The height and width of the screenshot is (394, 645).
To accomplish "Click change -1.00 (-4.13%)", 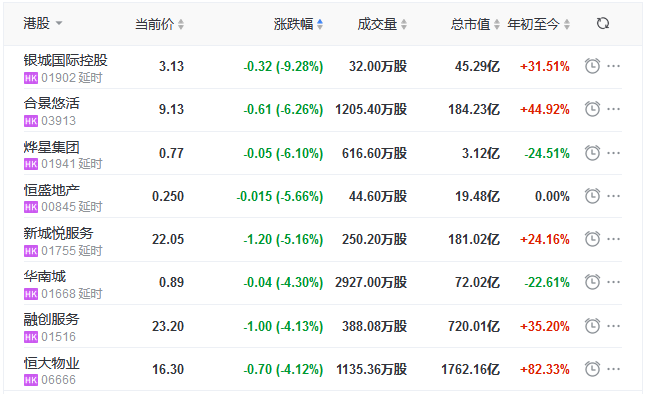I will [x=283, y=326].
